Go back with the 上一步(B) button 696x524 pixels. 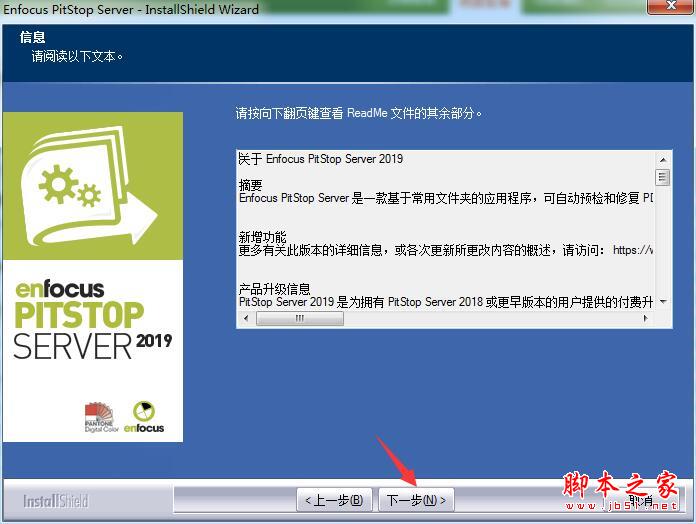click(334, 500)
